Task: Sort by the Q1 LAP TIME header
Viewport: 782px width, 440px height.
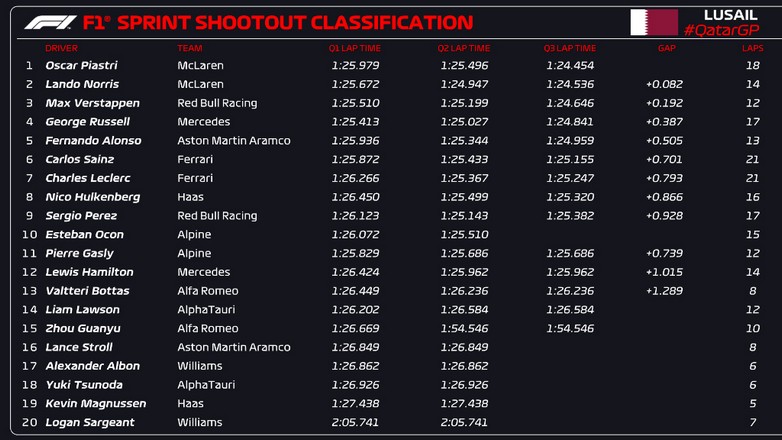Action: pyautogui.click(x=352, y=48)
